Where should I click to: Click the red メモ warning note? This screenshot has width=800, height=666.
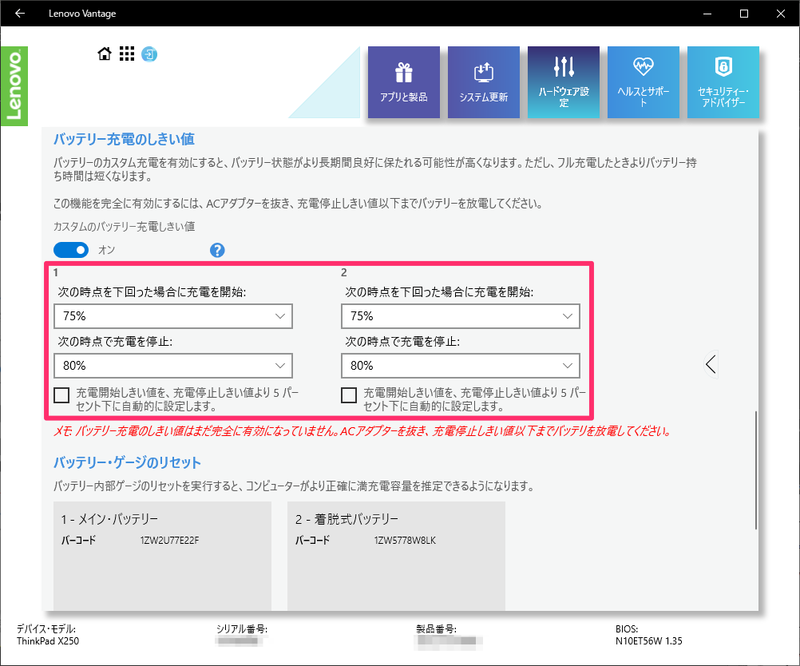(x=362, y=431)
